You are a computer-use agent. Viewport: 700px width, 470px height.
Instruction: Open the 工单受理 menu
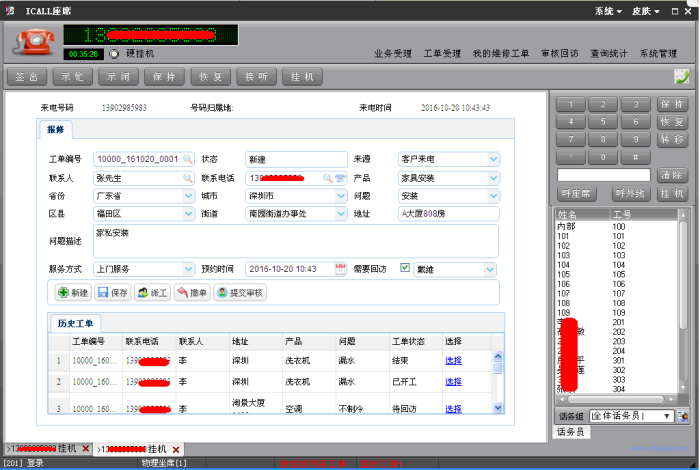point(441,53)
